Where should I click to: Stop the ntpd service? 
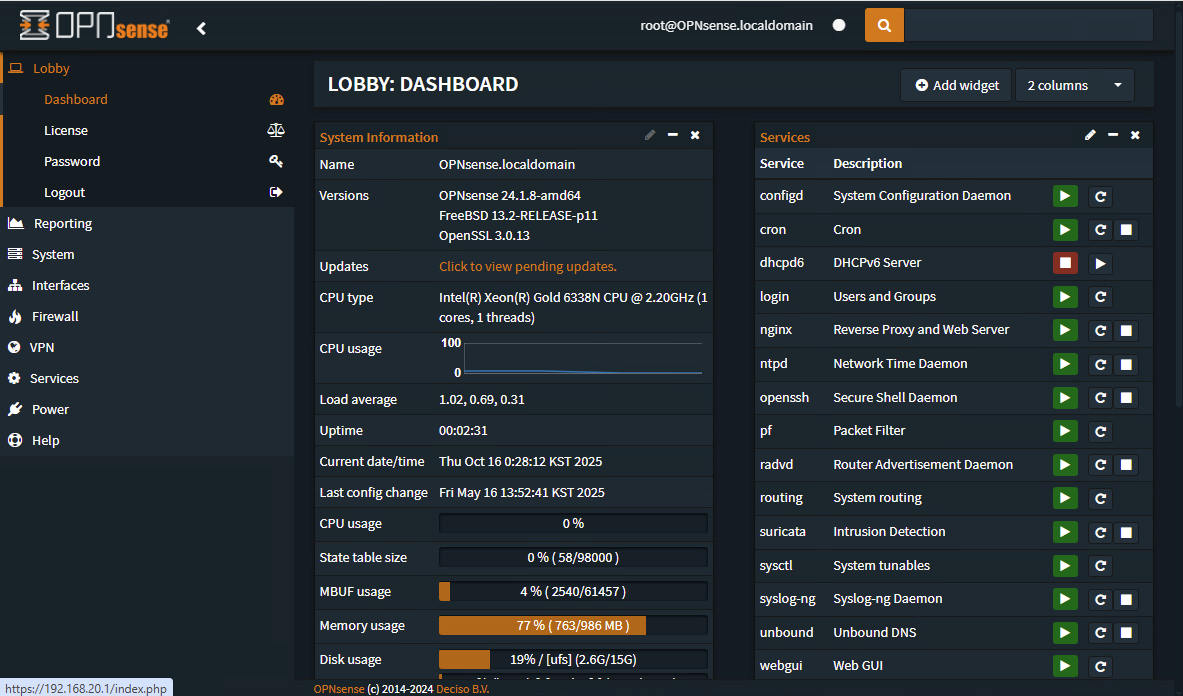[1126, 364]
